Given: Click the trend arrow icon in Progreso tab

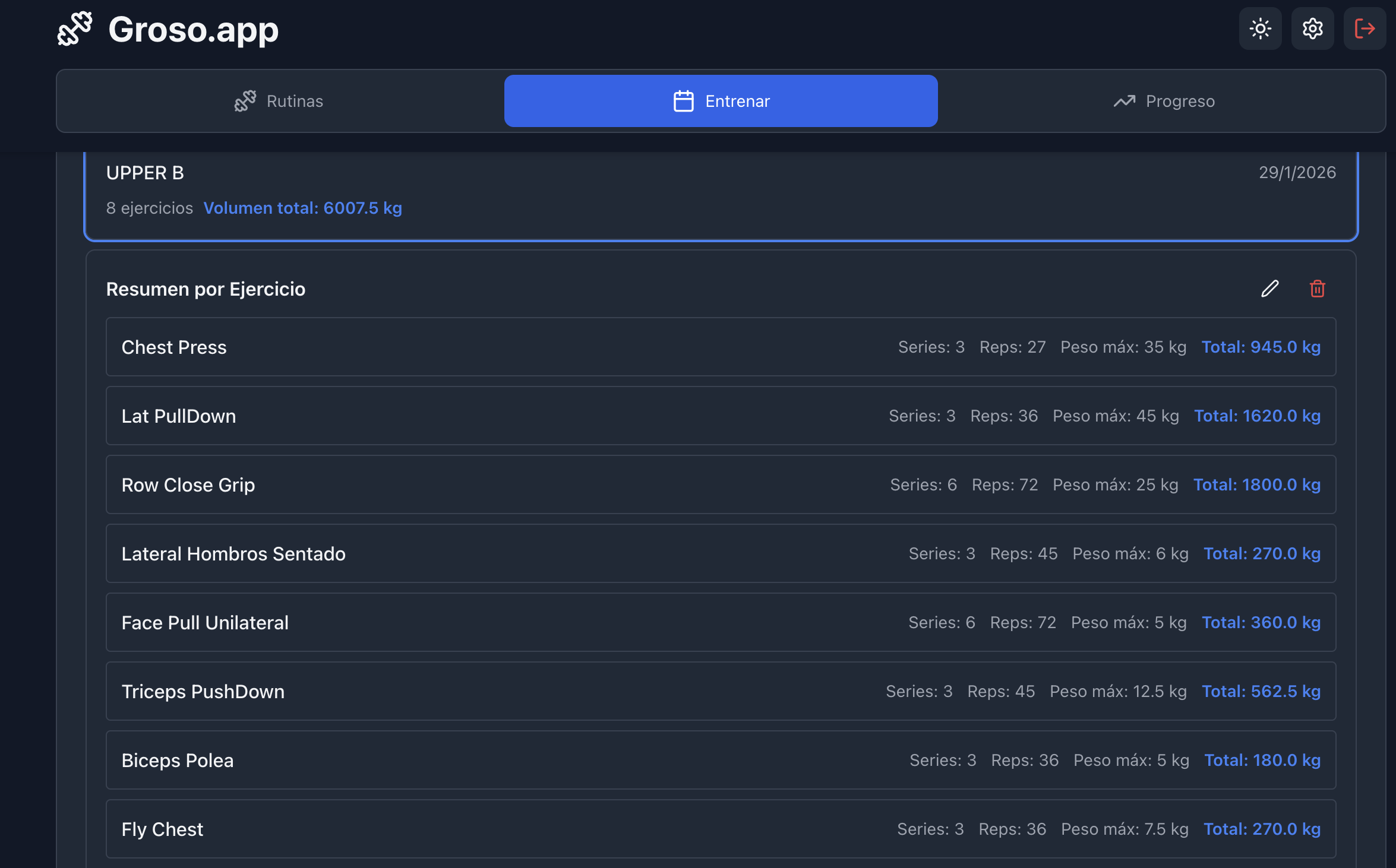Looking at the screenshot, I should click(x=1124, y=101).
